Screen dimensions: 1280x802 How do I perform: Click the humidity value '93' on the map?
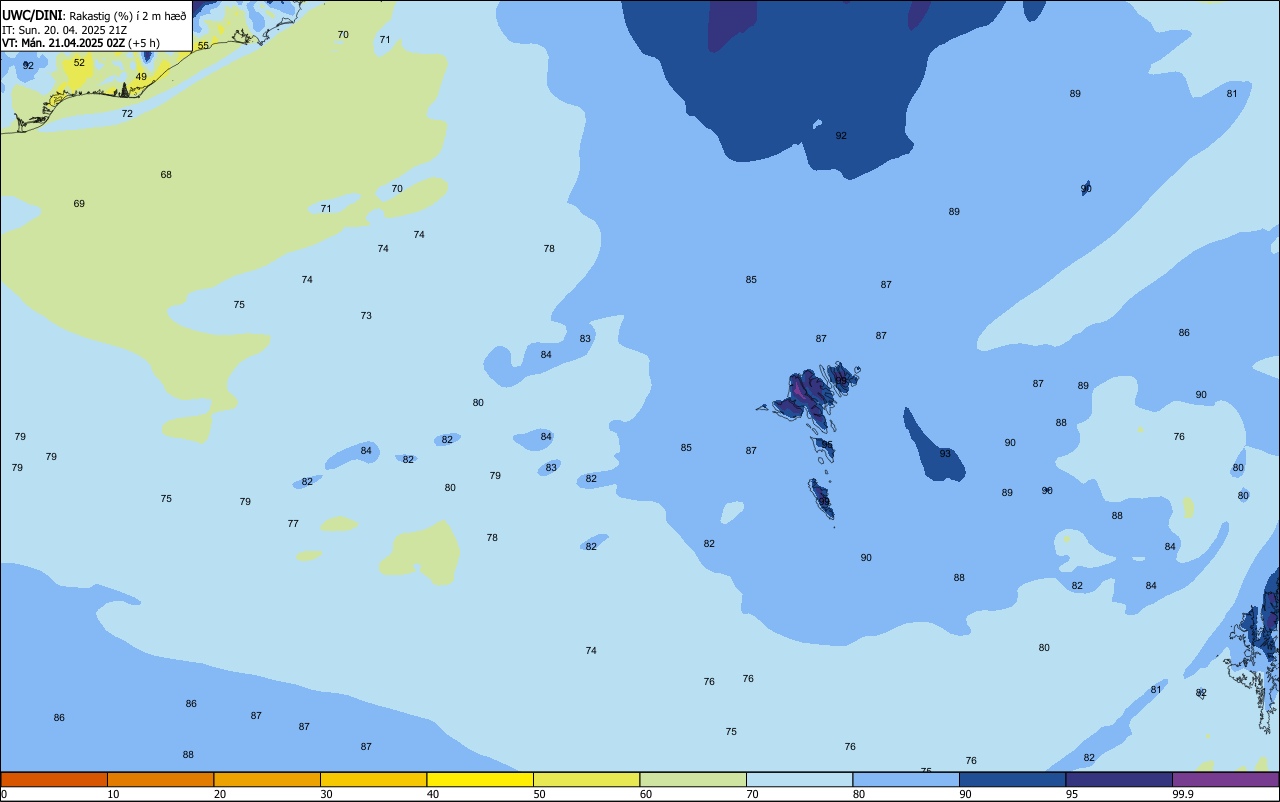[x=945, y=454]
